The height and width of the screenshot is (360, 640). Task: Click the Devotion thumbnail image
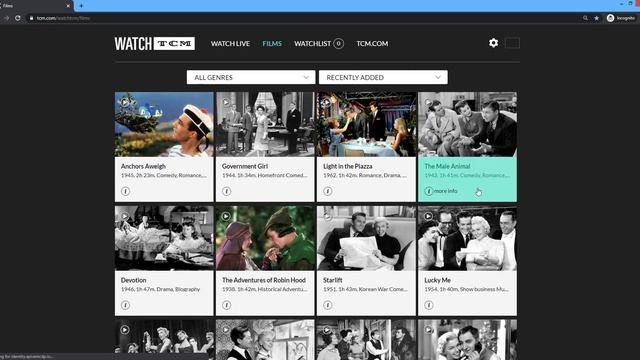(164, 238)
